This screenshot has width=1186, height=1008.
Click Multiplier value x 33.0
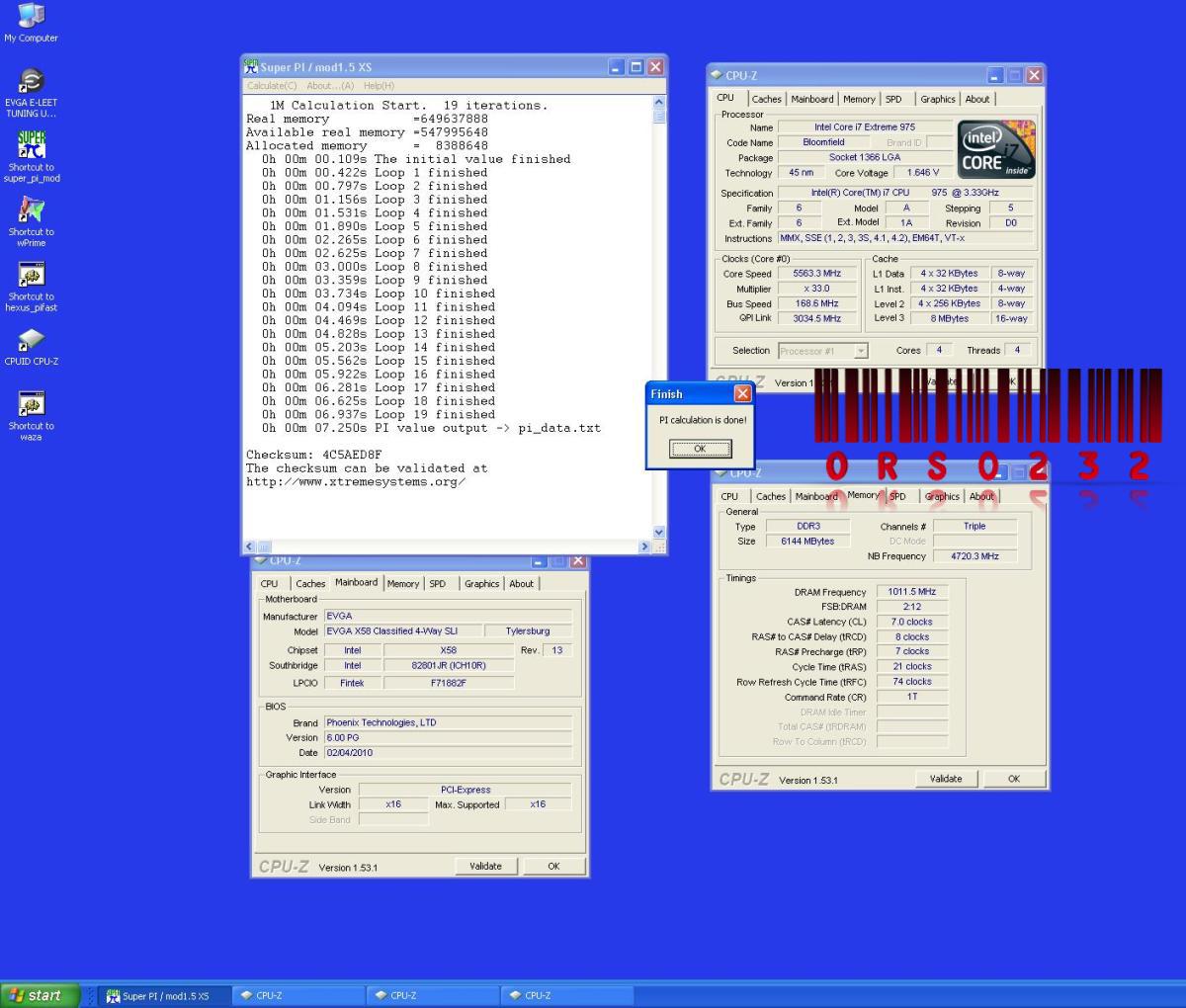click(x=817, y=289)
